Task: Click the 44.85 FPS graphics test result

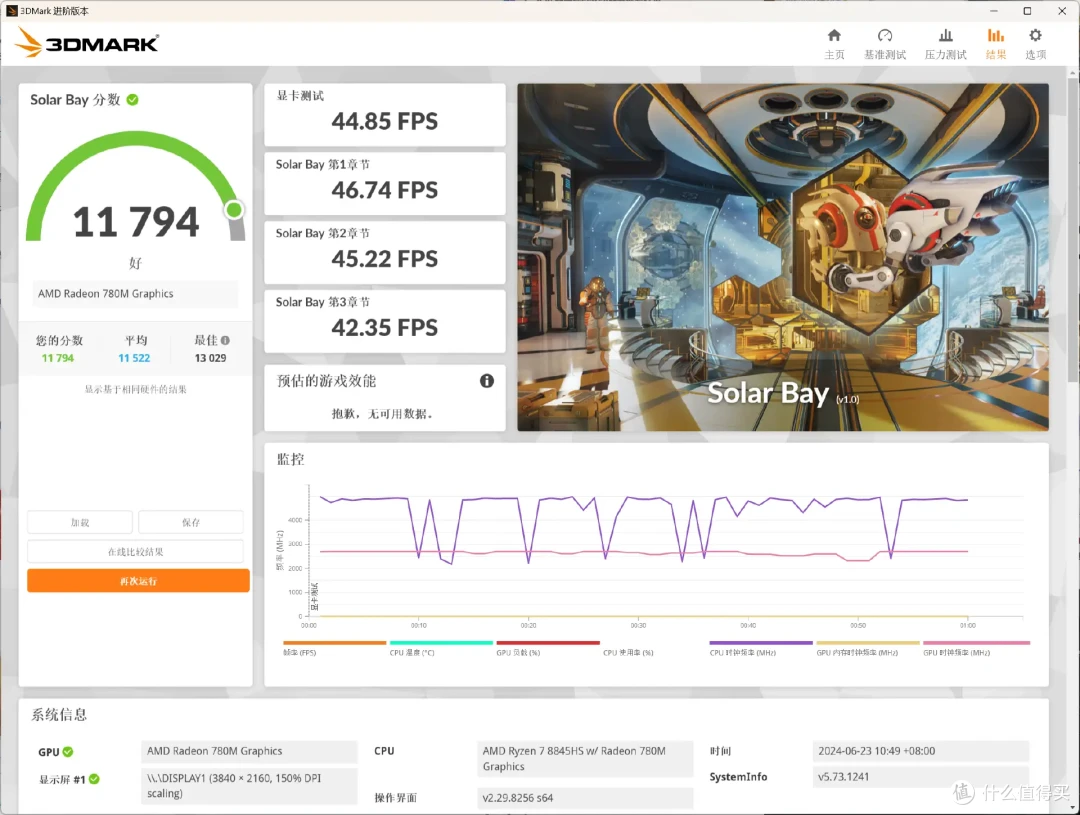Action: pyautogui.click(x=384, y=121)
